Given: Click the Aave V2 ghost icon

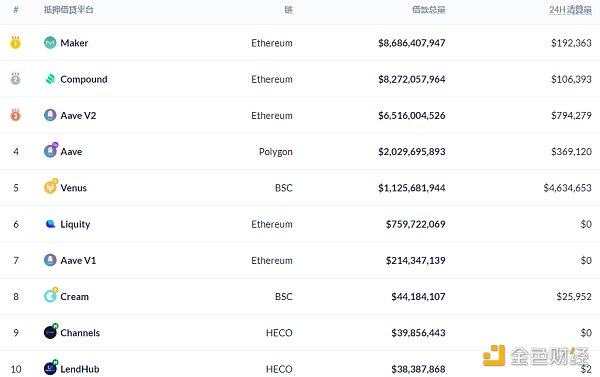Looking at the screenshot, I should (x=50, y=115).
